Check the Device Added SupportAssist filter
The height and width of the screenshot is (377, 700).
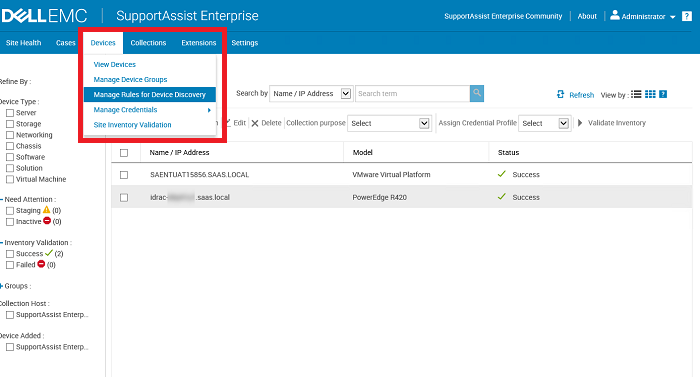pyautogui.click(x=10, y=348)
